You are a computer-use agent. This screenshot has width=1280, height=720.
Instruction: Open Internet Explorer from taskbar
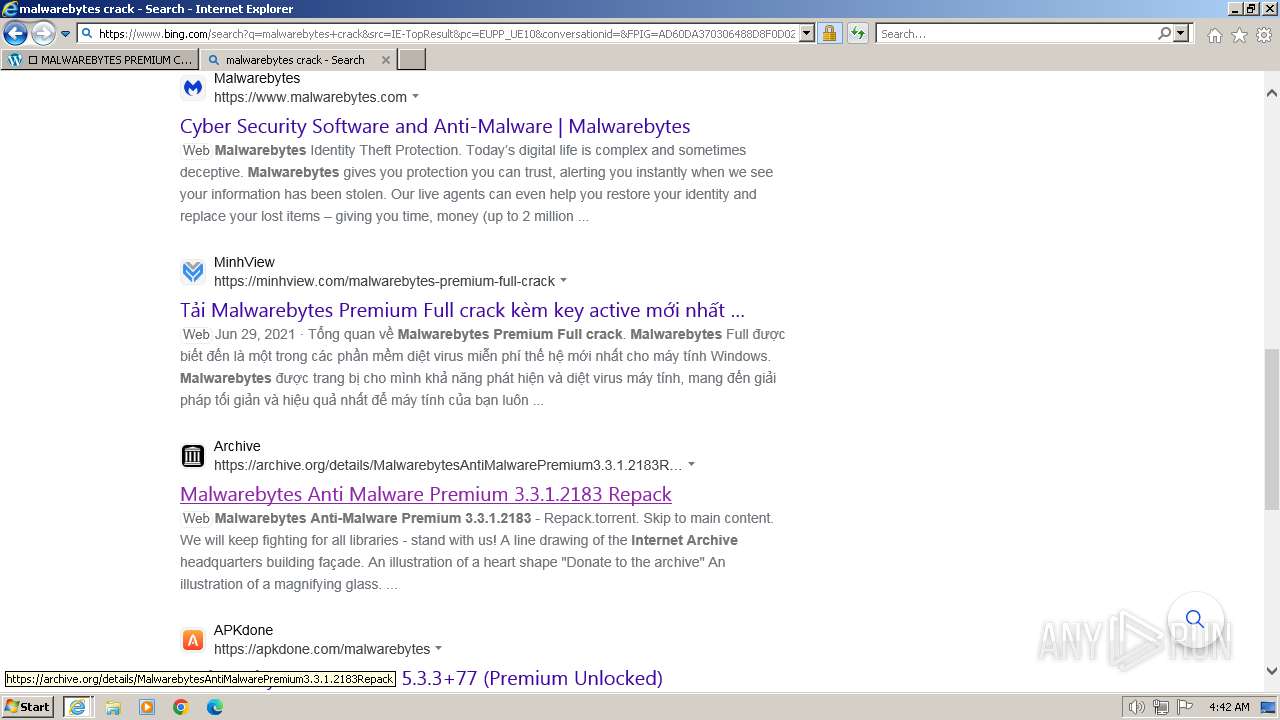(77, 707)
